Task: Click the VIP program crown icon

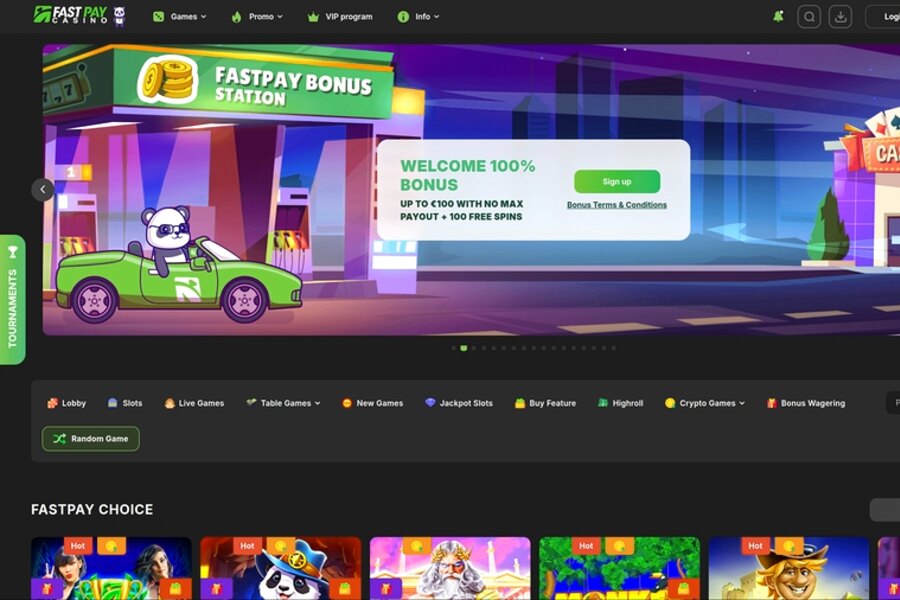Action: [313, 17]
